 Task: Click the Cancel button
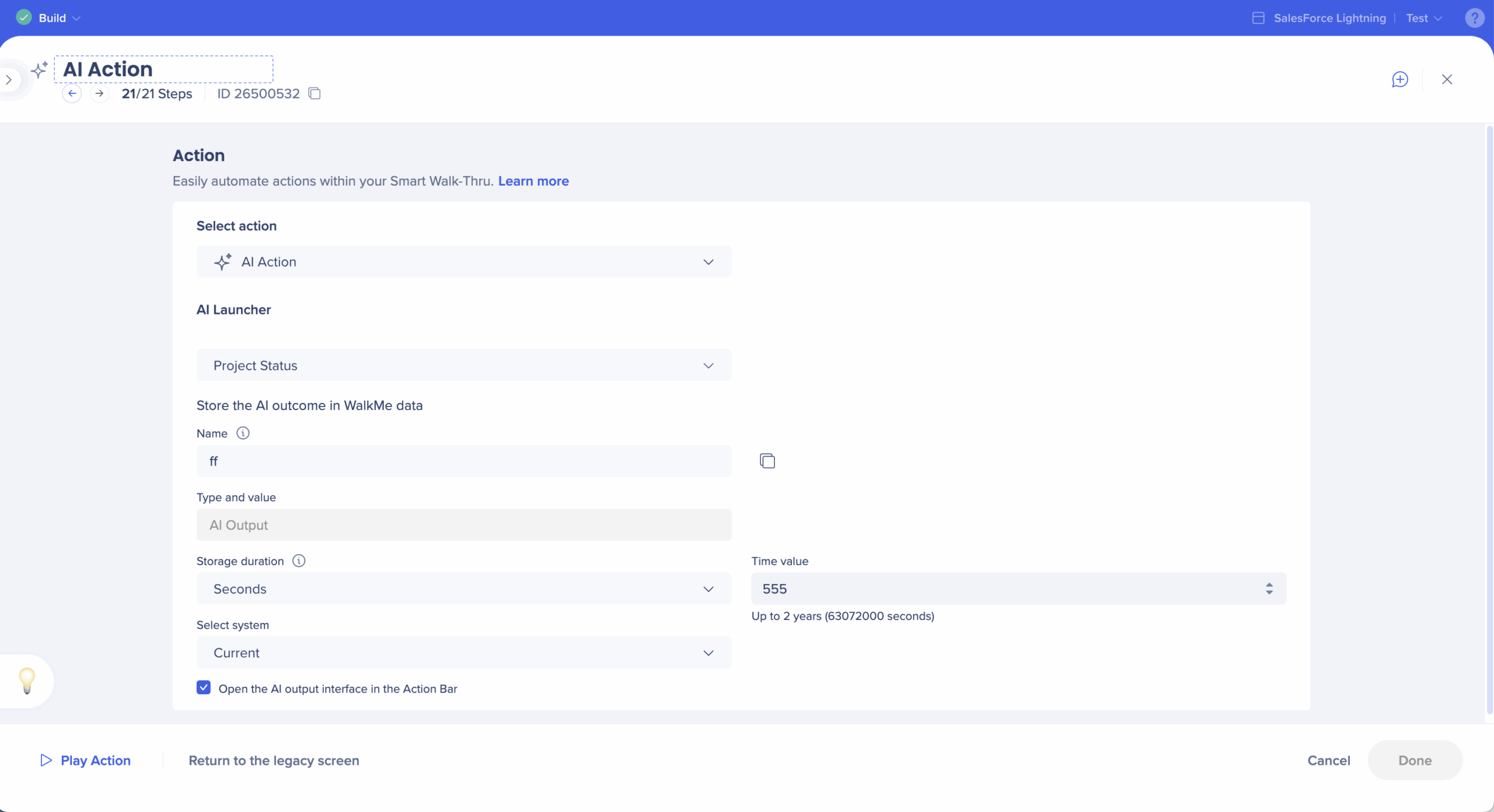point(1328,761)
